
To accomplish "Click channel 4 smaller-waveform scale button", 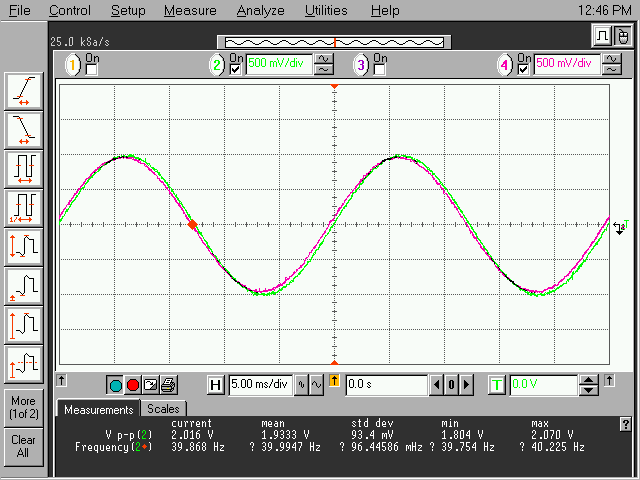I will pos(611,69).
